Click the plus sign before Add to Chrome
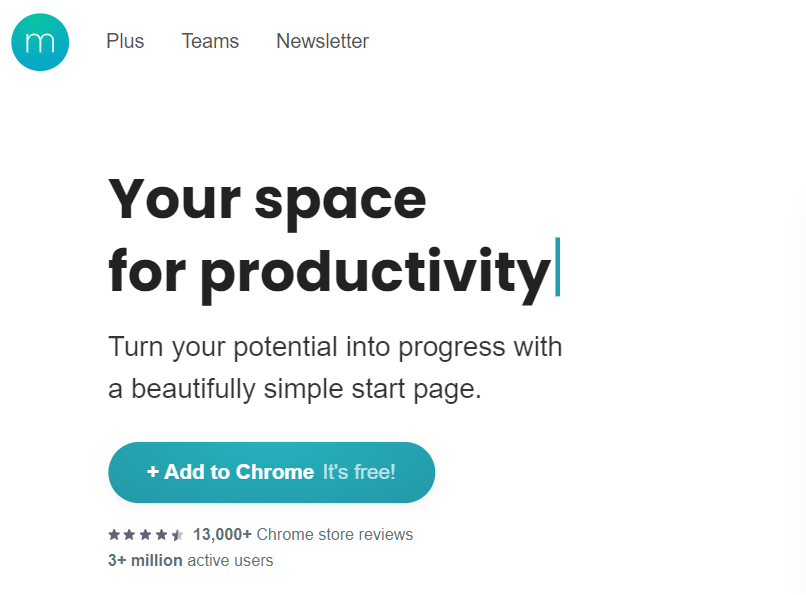The width and height of the screenshot is (806, 595). [153, 472]
